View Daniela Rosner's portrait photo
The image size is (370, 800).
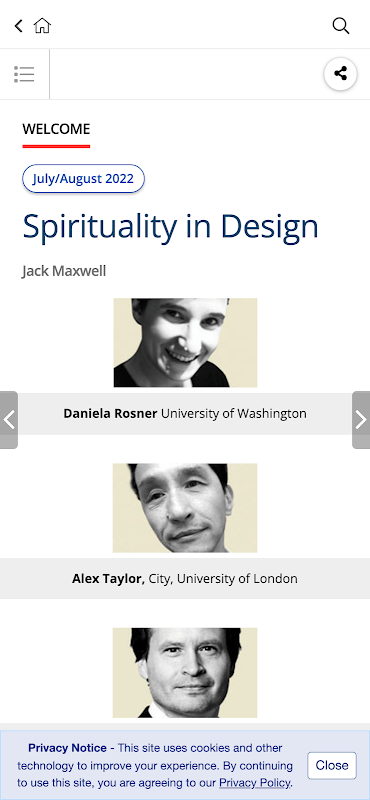pyautogui.click(x=185, y=343)
